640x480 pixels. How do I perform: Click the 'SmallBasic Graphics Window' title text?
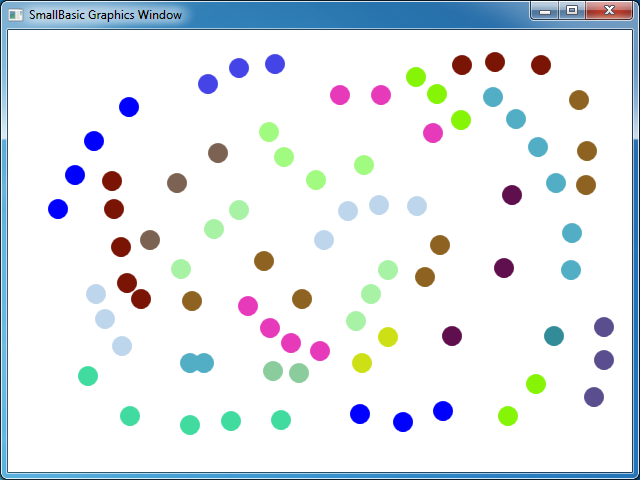105,15
